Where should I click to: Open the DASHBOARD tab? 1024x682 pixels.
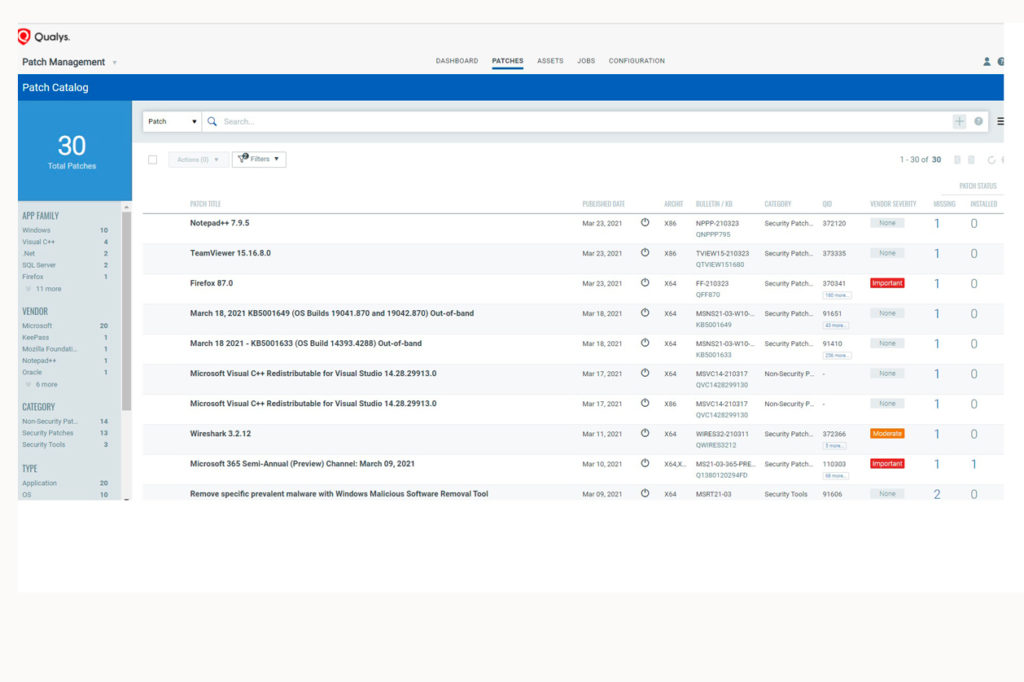(x=456, y=61)
